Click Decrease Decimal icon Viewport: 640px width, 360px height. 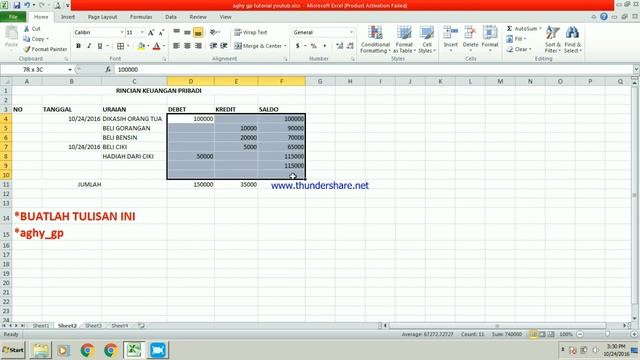pos(350,46)
